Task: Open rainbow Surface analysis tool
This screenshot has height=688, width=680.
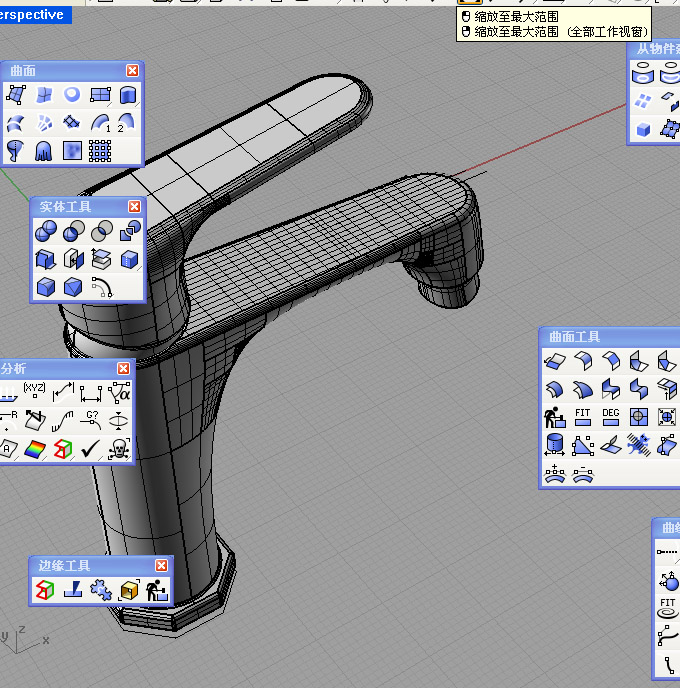Action: point(35,449)
